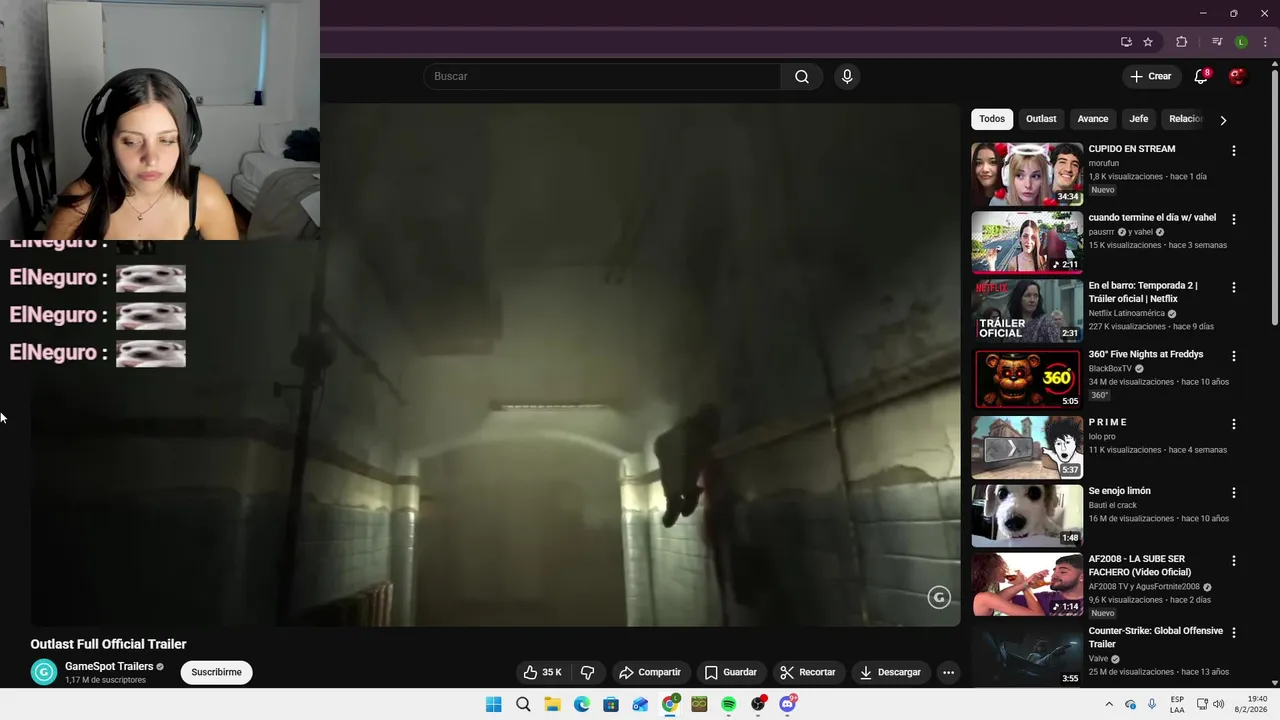Click the Recortar clip button

(x=808, y=672)
